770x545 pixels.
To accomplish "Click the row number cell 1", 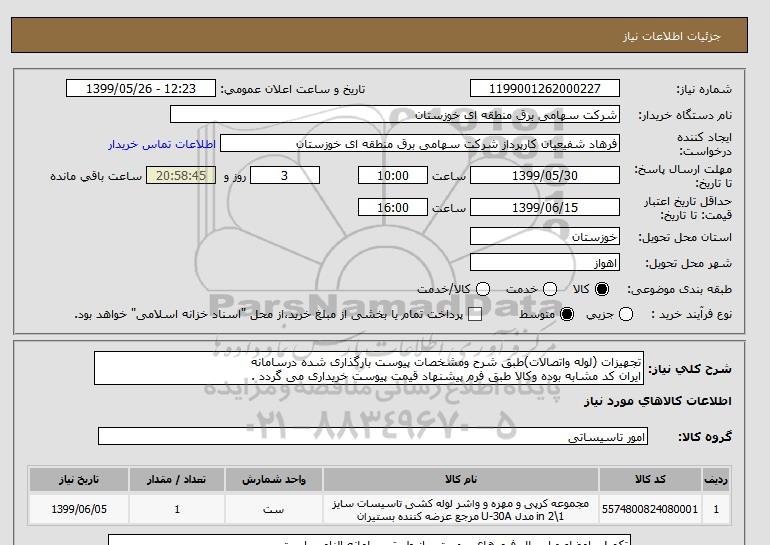I will (x=716, y=510).
